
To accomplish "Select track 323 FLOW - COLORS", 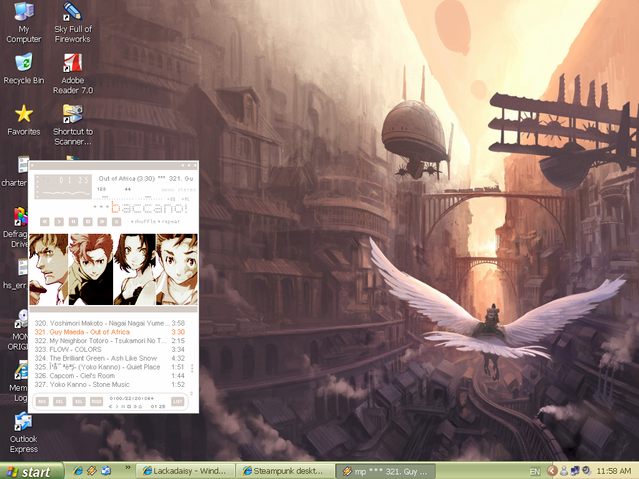I will (110, 349).
